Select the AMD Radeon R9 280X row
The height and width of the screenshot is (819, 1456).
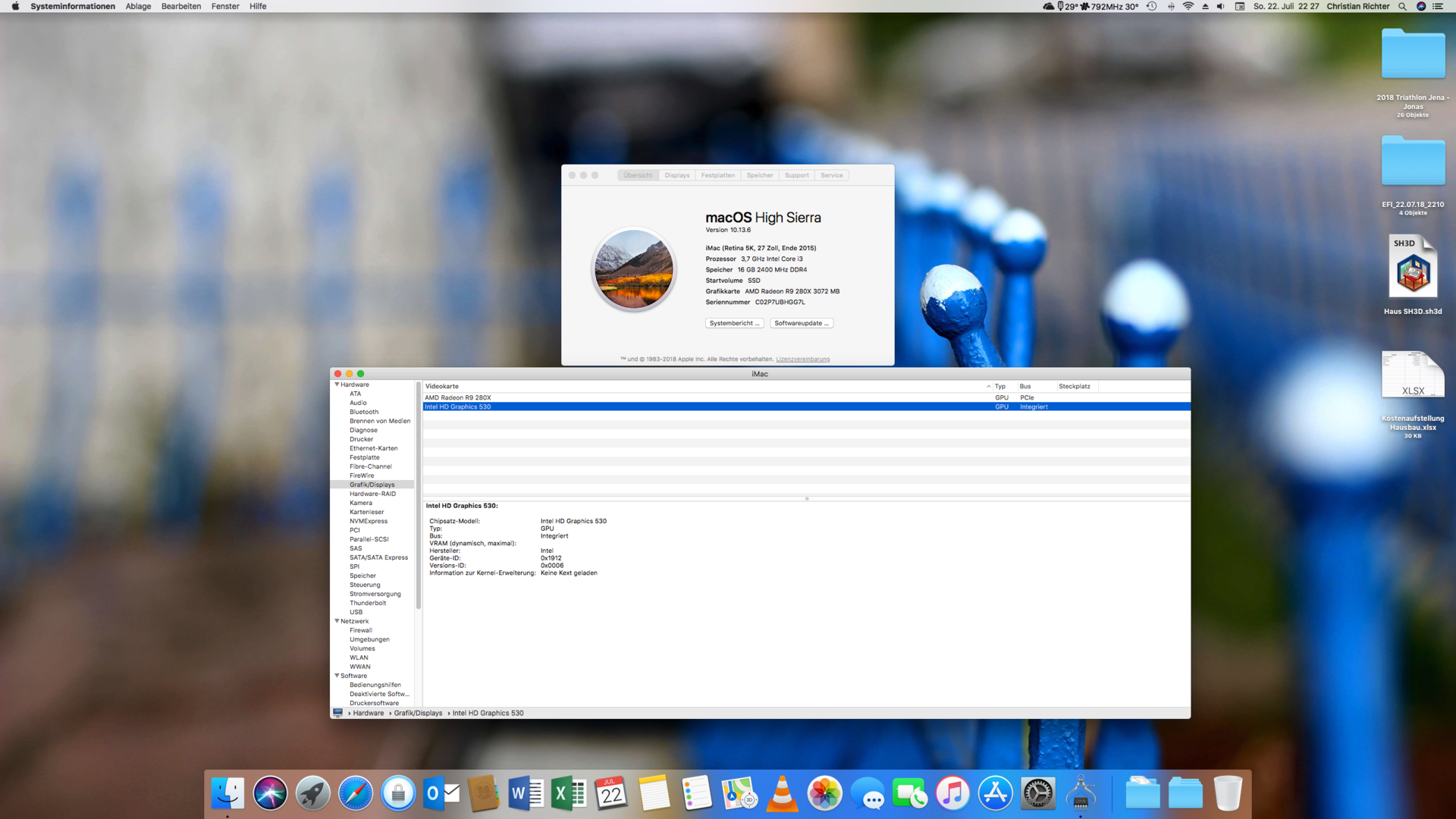pos(458,397)
